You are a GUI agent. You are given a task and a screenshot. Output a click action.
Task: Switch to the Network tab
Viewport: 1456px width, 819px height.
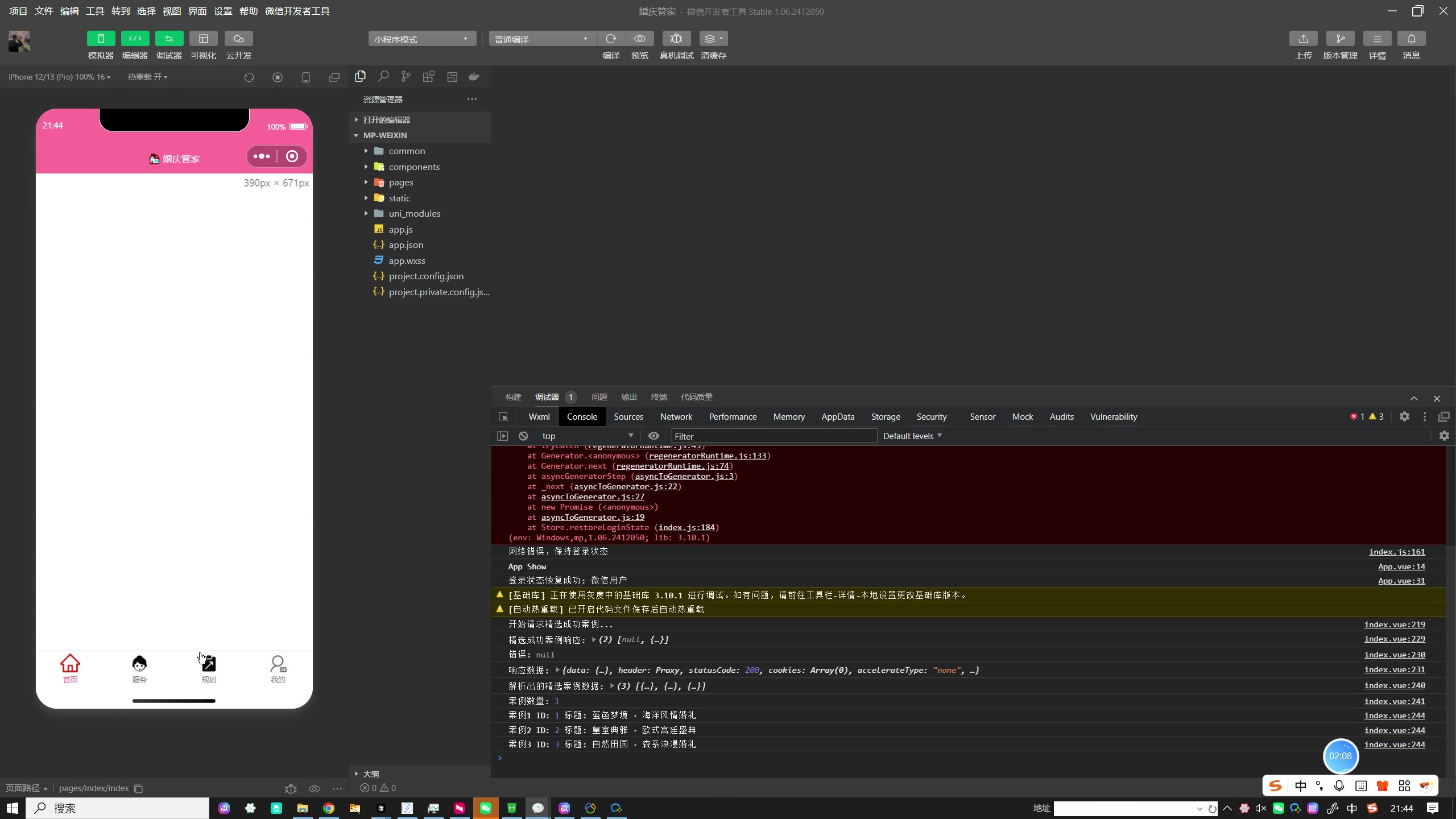coord(676,416)
